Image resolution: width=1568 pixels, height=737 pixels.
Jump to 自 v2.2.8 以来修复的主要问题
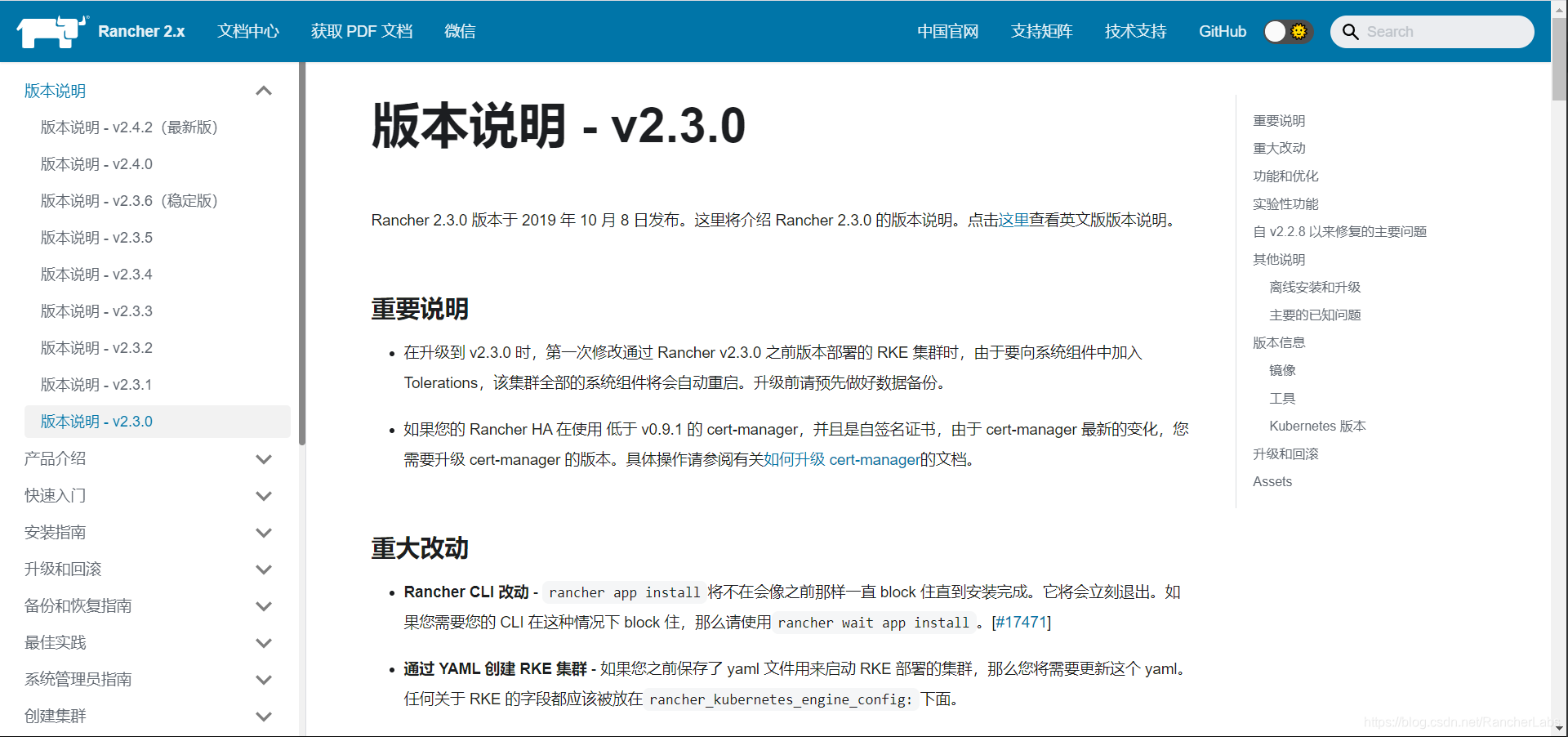(1339, 232)
